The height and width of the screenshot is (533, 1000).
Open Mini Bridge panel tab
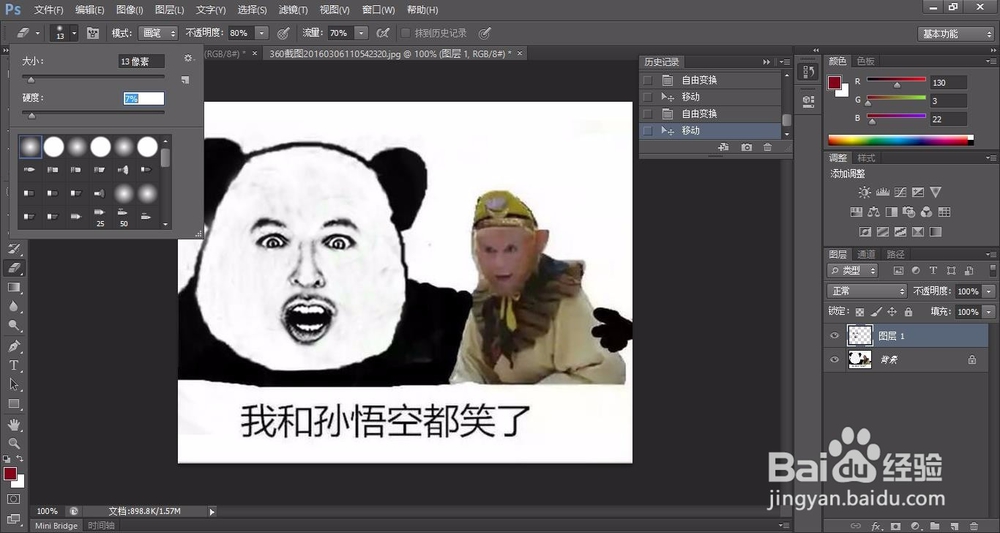coord(56,525)
